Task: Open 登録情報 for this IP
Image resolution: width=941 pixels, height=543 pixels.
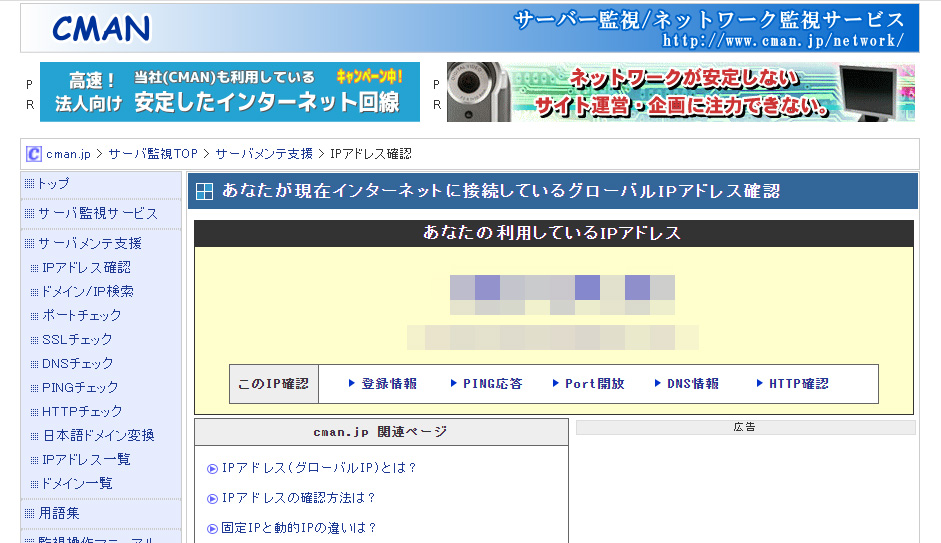Action: 389,384
